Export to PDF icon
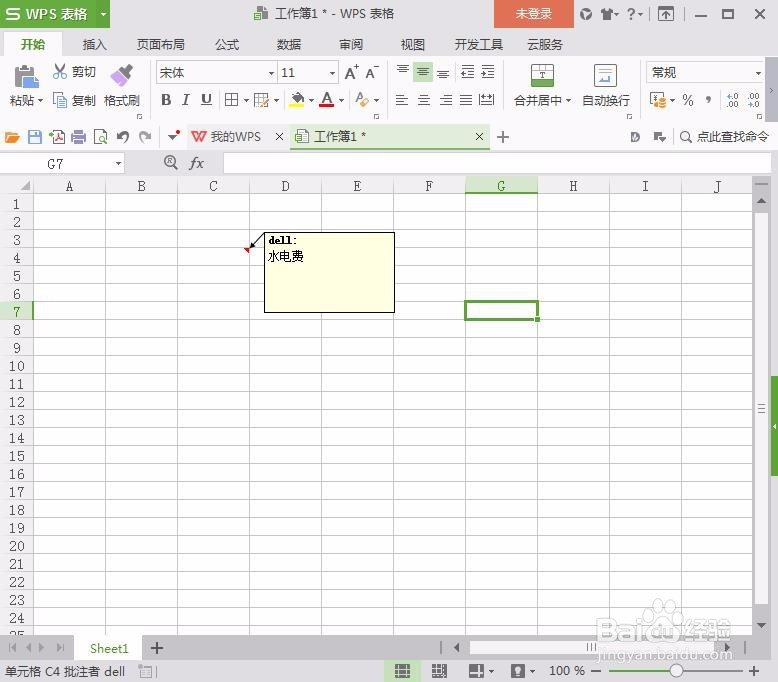 pos(57,137)
